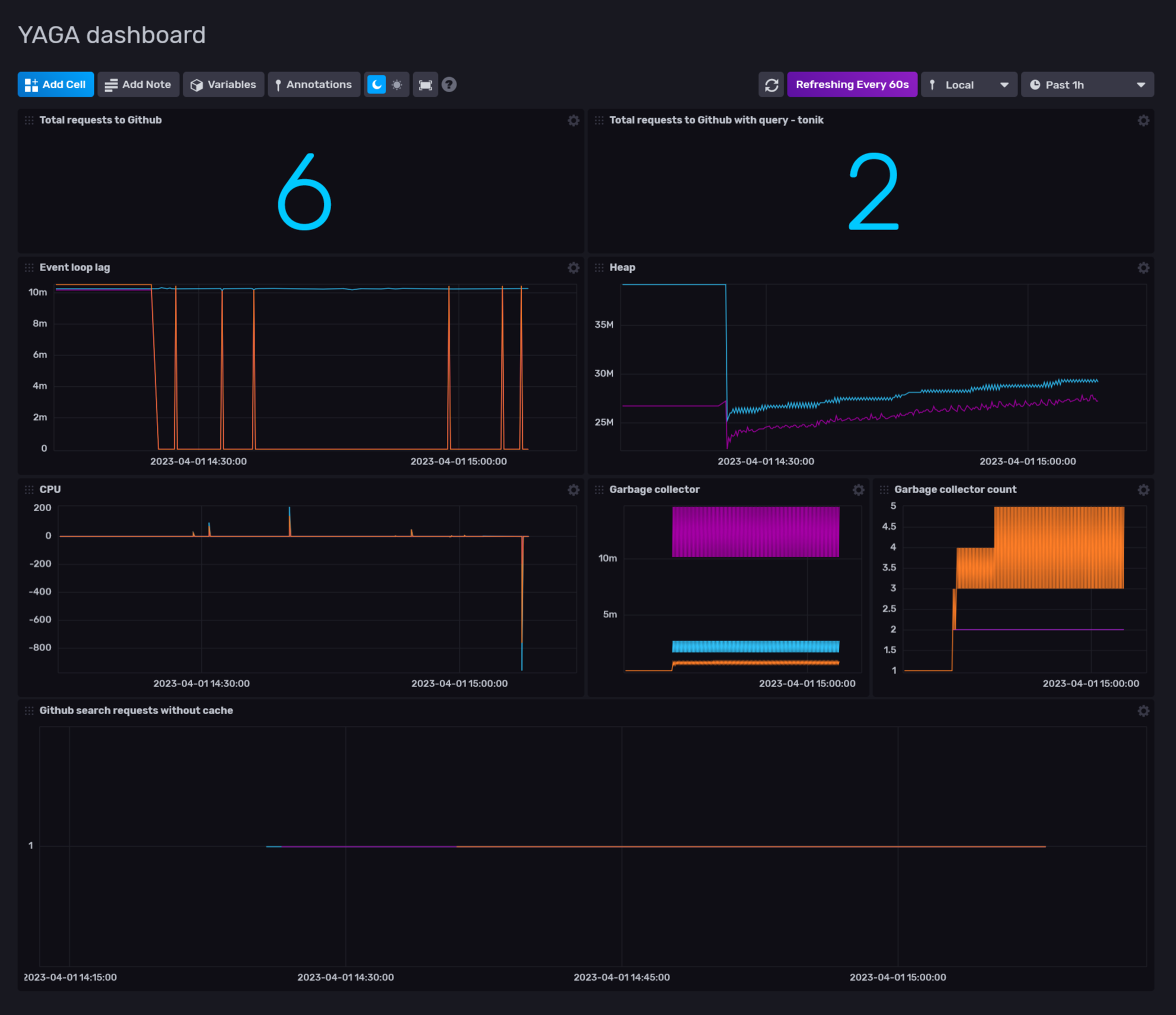The image size is (1176, 1015).
Task: Open the Variables panel
Action: [x=223, y=84]
